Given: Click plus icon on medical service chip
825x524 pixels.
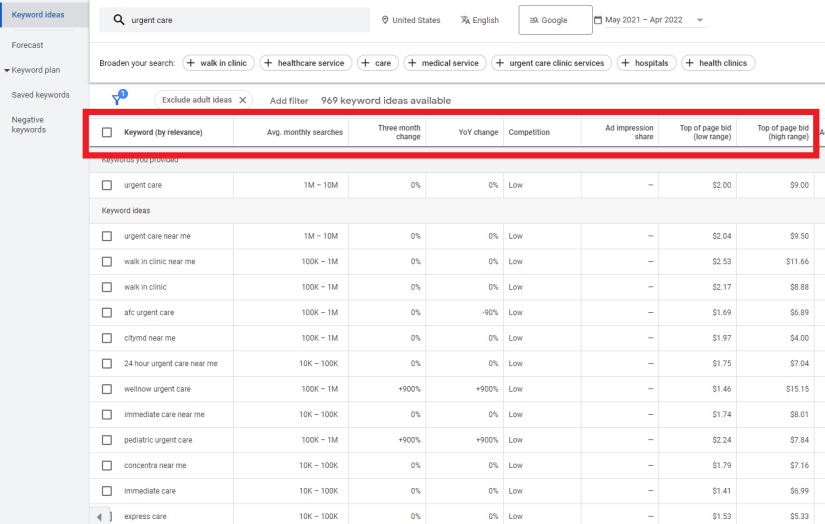Looking at the screenshot, I should [x=412, y=63].
